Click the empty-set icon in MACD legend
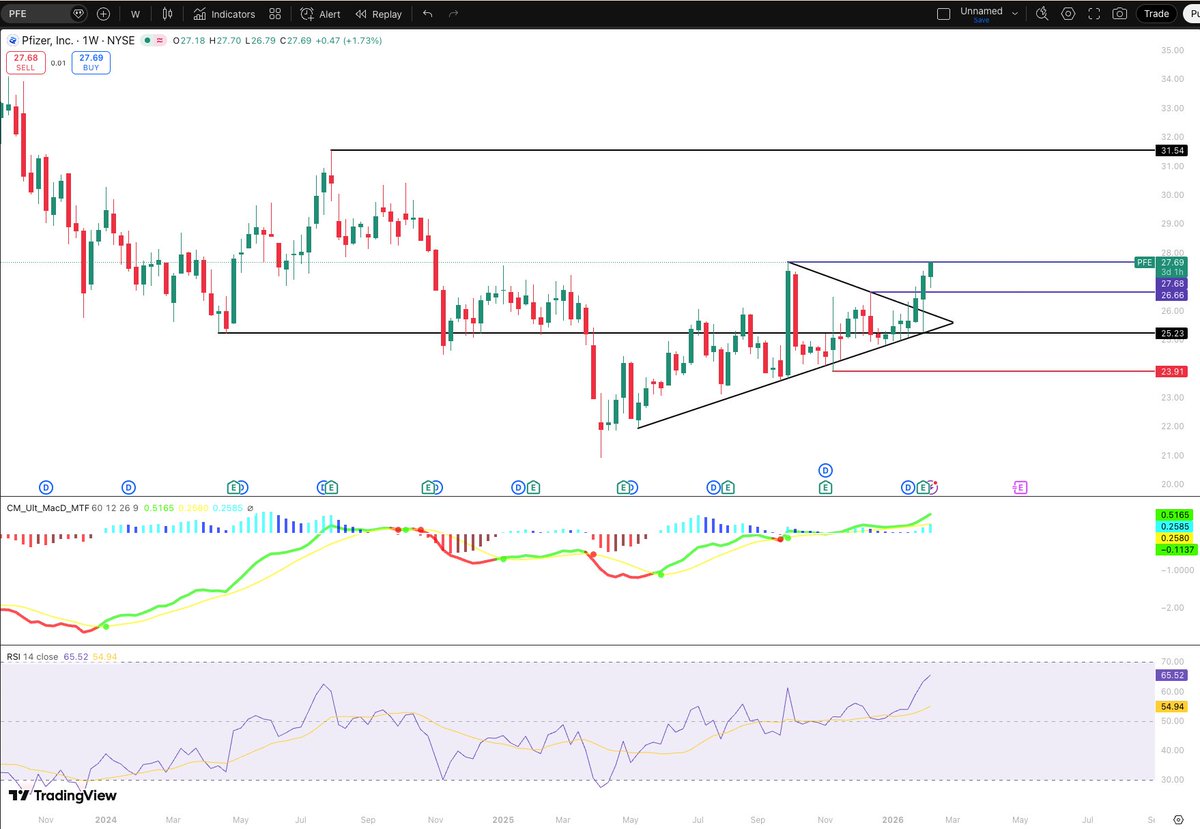Screen dimensions: 1200x829 click(x=250, y=509)
